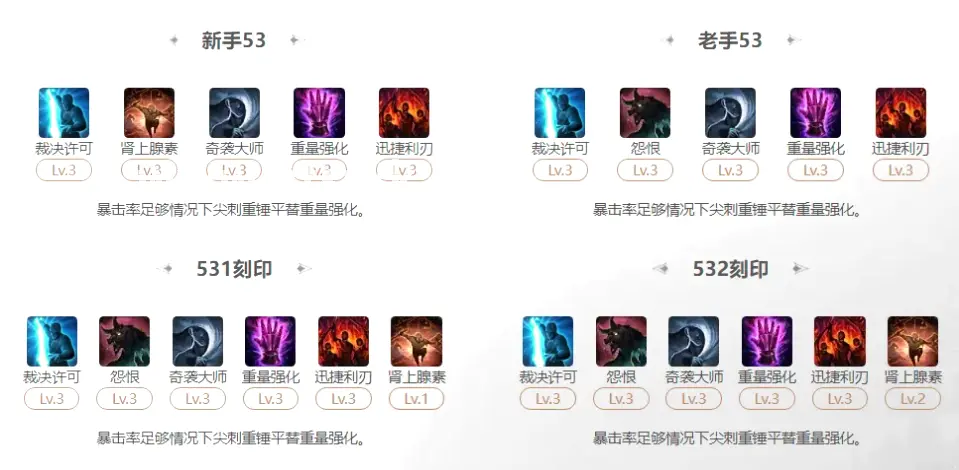Select 奇袭大师 icon in 老手53 set
The height and width of the screenshot is (470, 959).
(x=730, y=113)
